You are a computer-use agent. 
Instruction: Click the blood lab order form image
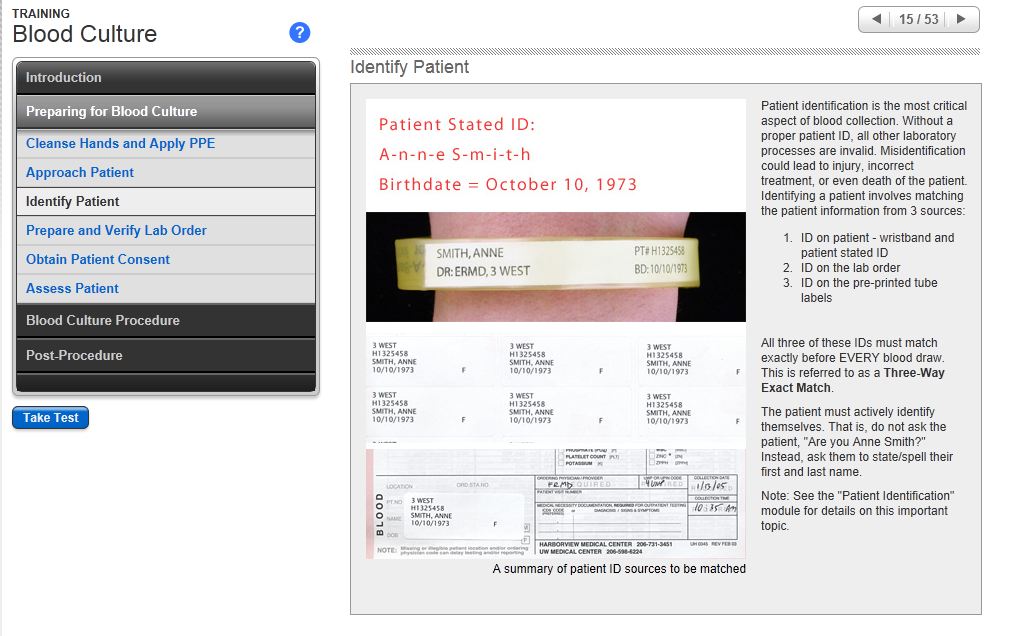click(x=555, y=503)
